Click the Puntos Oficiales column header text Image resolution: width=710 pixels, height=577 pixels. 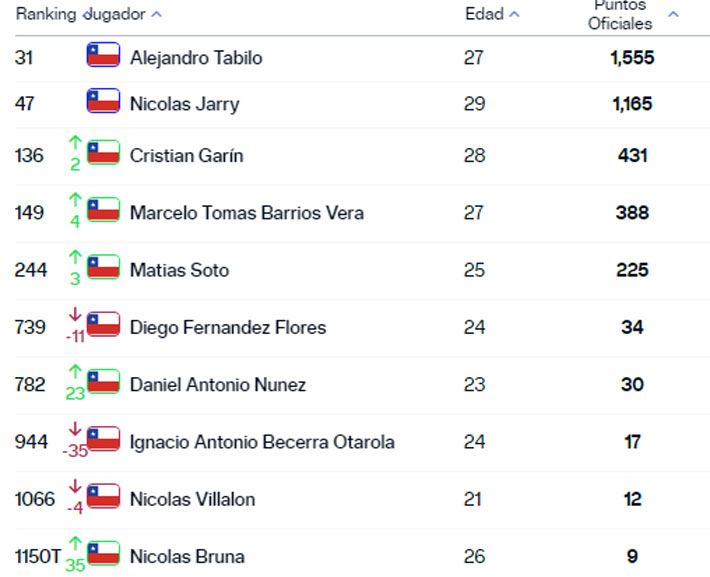tap(620, 15)
